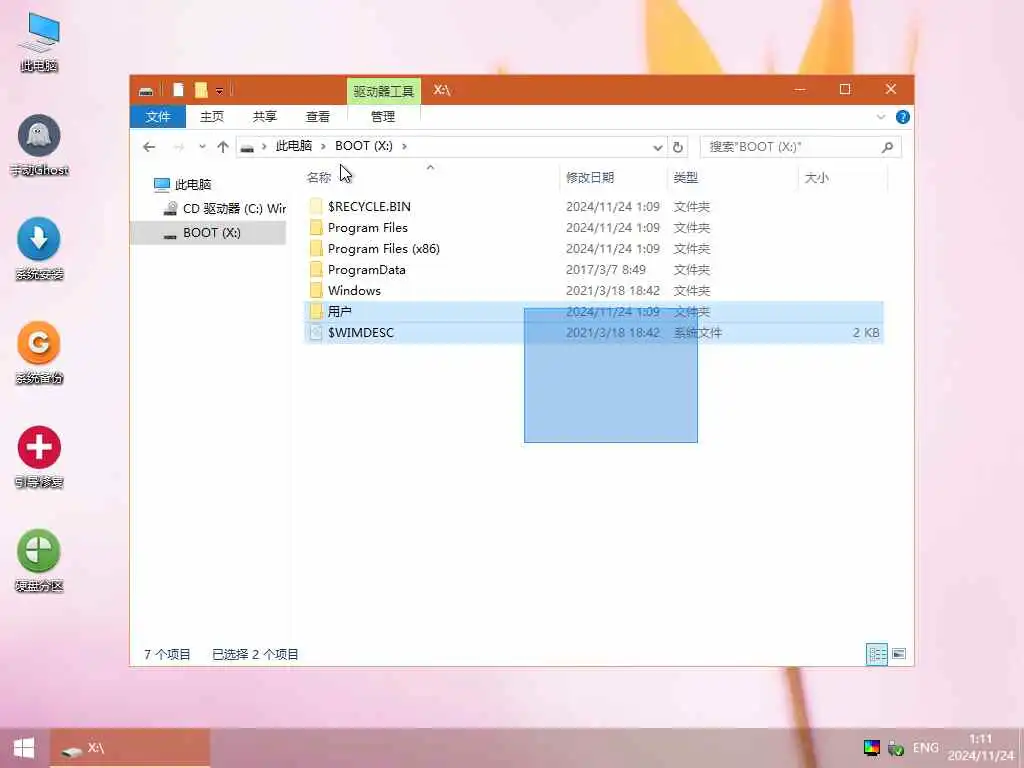Sort by the 名称 column header
Screen dimensions: 1024x768
pos(319,178)
